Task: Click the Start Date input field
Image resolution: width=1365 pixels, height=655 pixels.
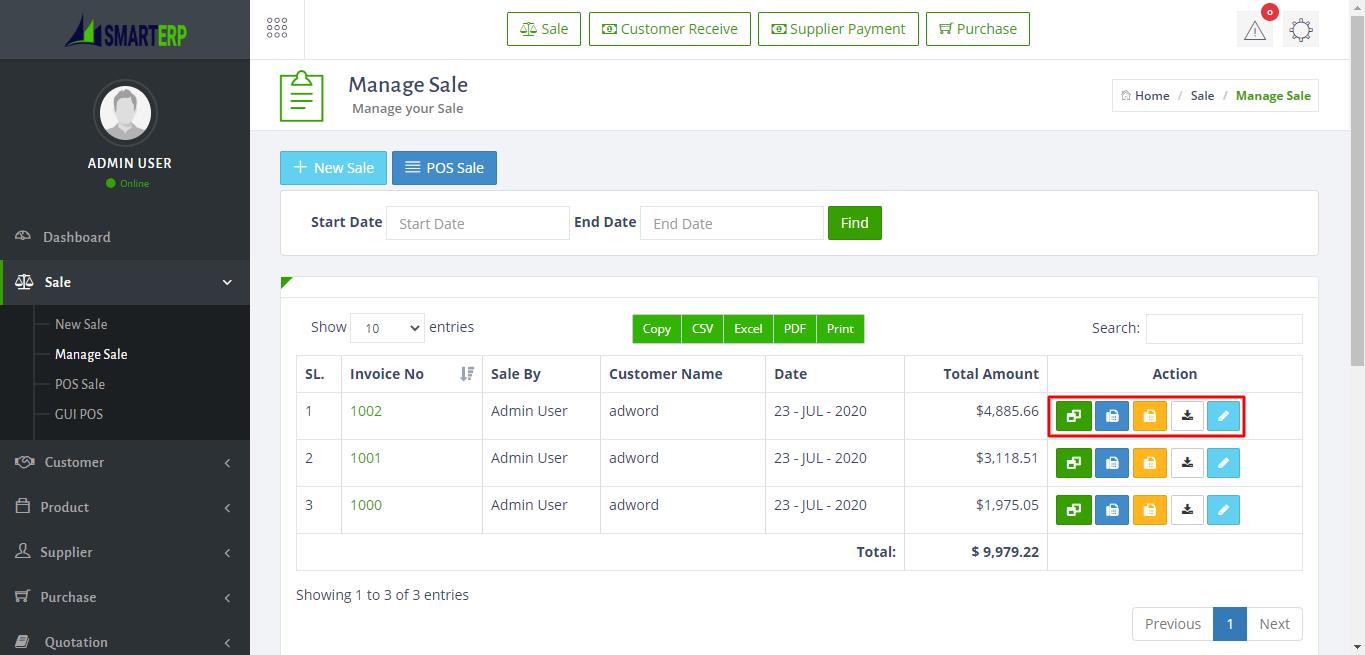Action: [477, 224]
